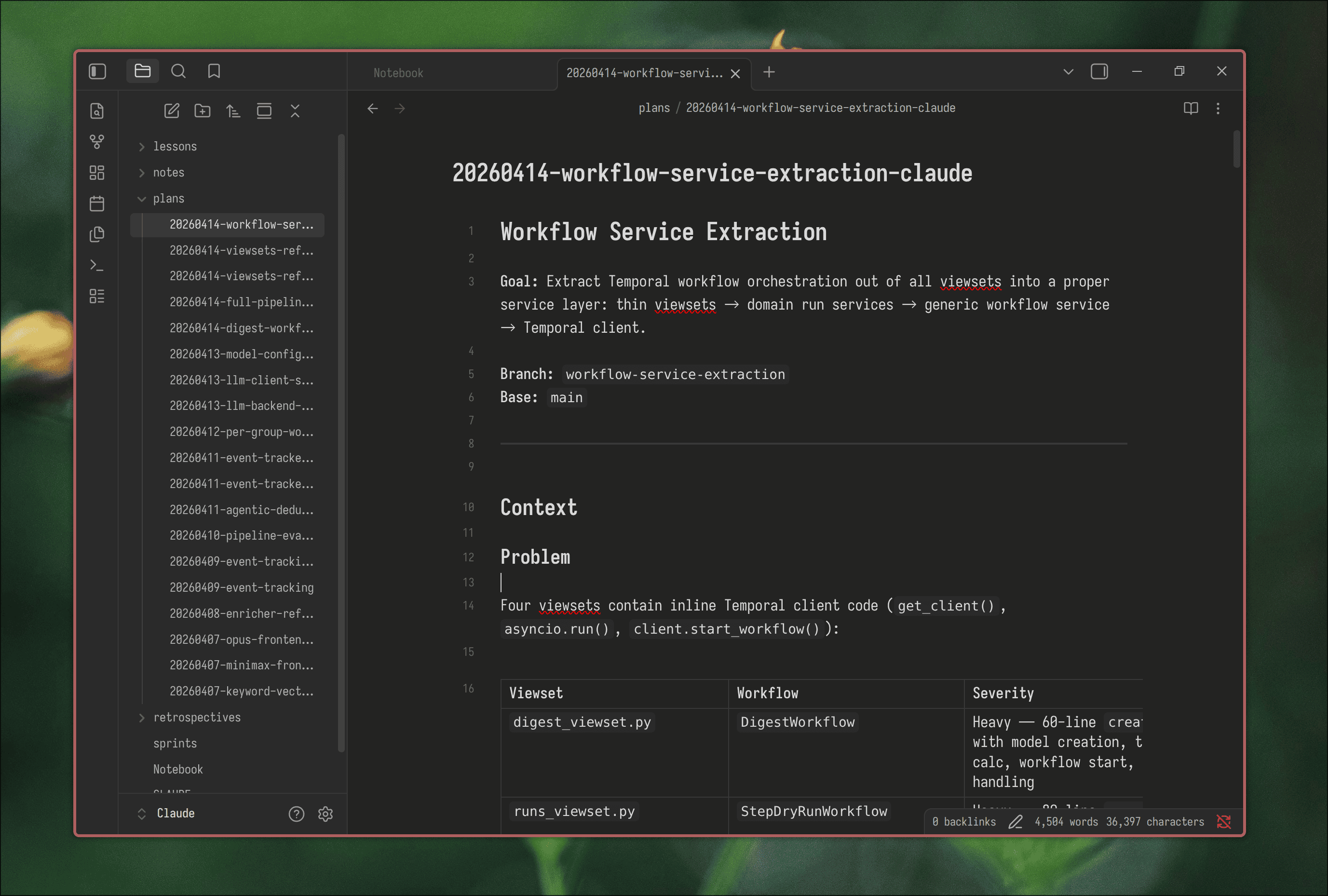Expand the lessons folder
This screenshot has height=896, width=1328.
[141, 146]
